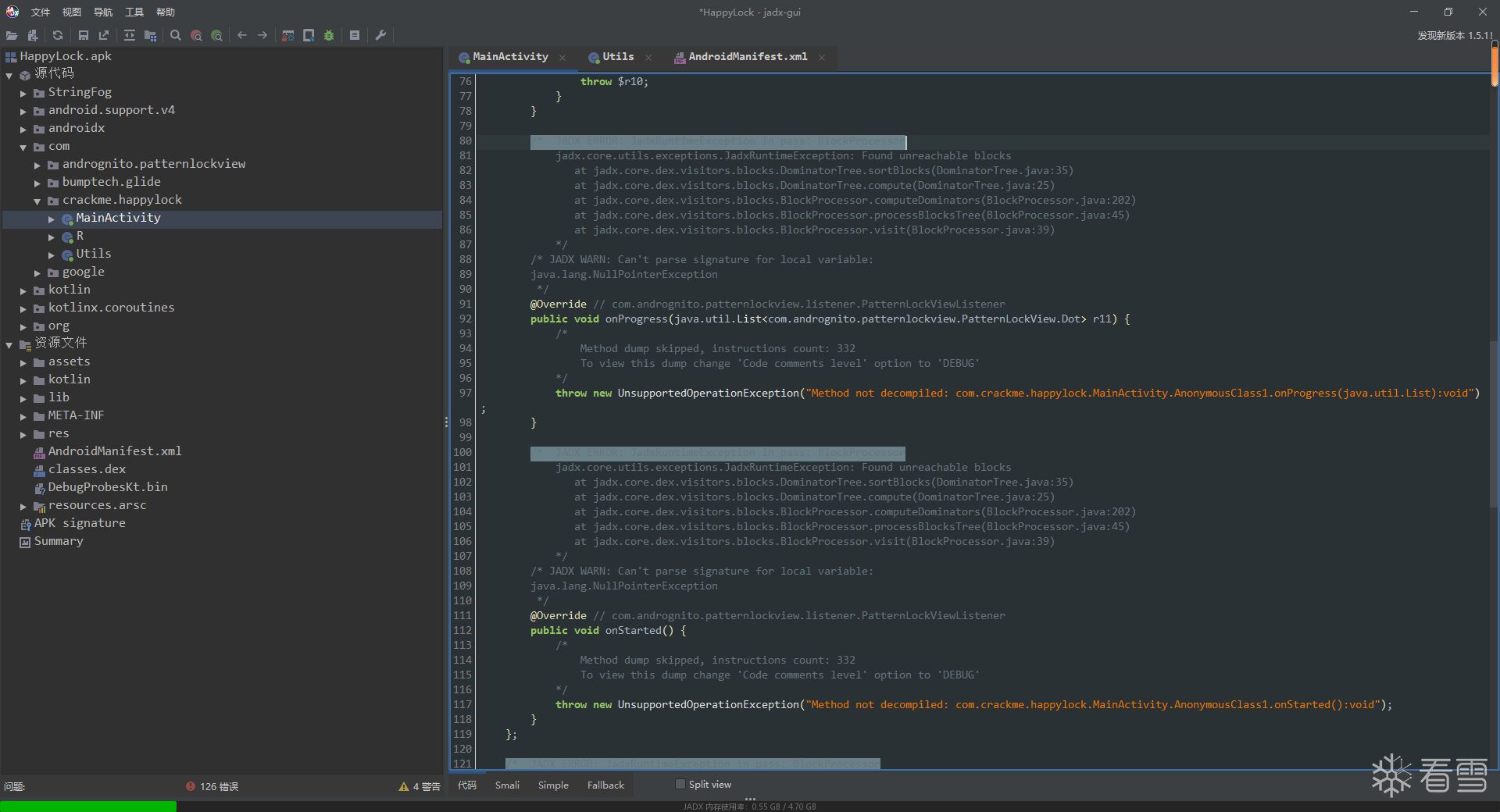This screenshot has width=1500, height=812.
Task: Switch to the Utils tab
Action: coord(617,57)
